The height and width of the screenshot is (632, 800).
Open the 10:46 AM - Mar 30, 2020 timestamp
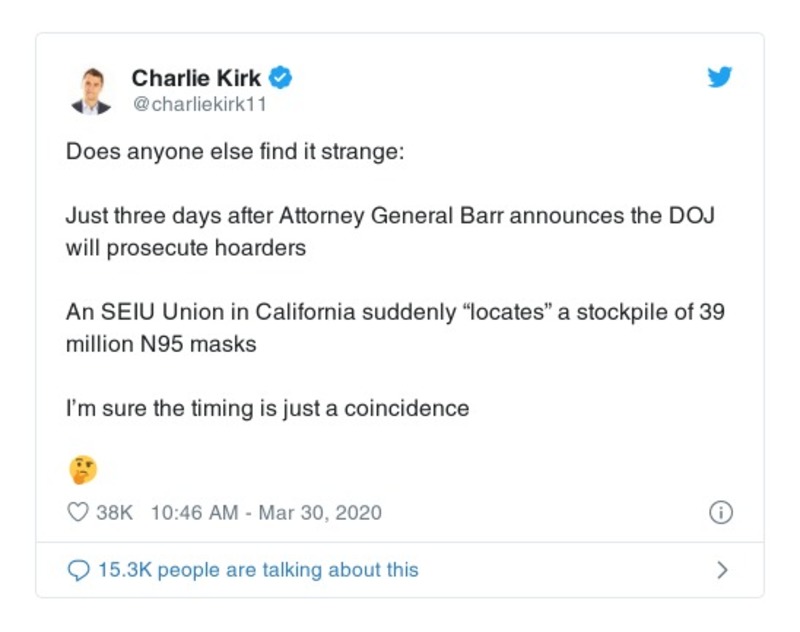coord(266,512)
